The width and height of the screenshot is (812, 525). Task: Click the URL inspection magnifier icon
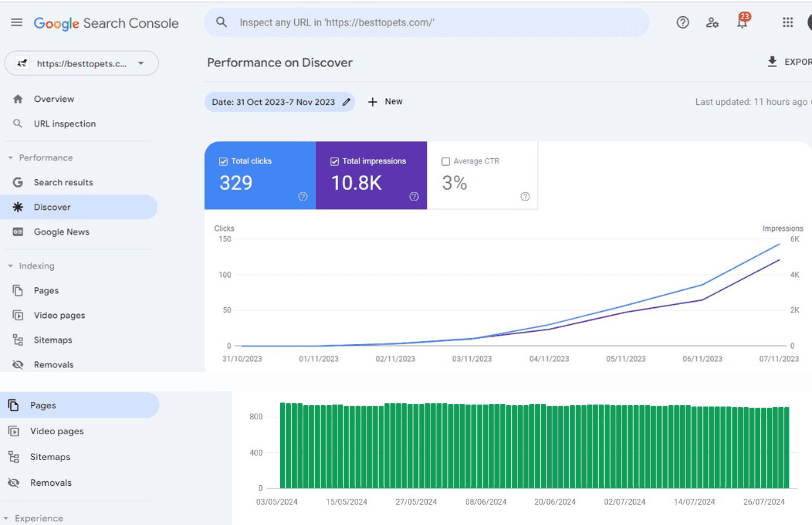click(18, 124)
